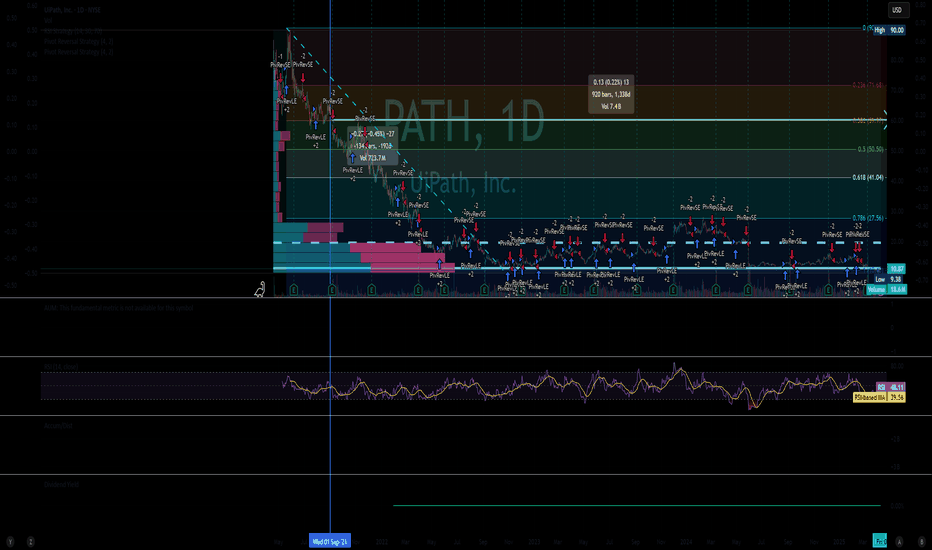Screen dimensions: 932x550
Task: Select the Vol indicator legend entry
Action: pyautogui.click(x=48, y=20)
